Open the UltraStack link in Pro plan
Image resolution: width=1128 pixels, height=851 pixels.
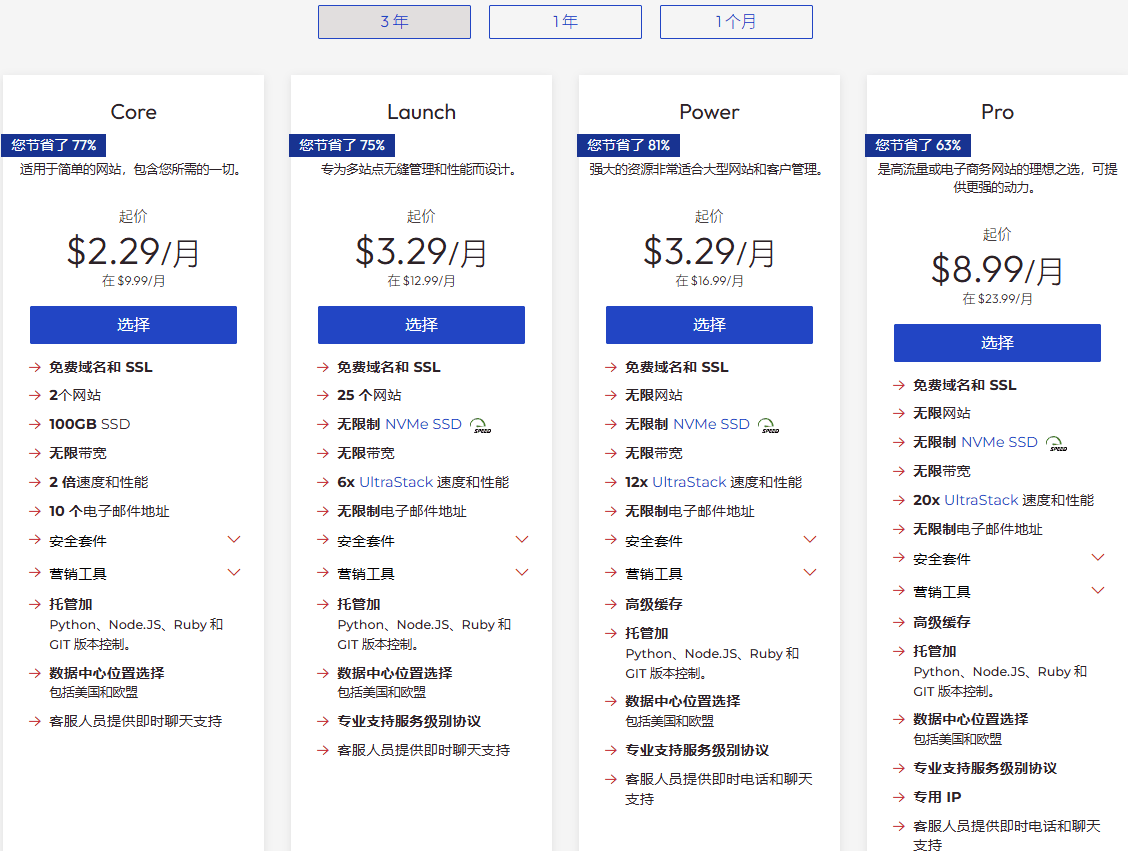[981, 500]
